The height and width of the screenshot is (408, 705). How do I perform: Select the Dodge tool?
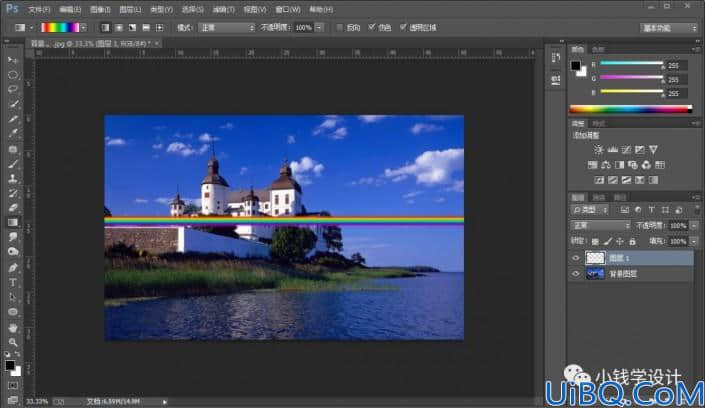pos(13,252)
